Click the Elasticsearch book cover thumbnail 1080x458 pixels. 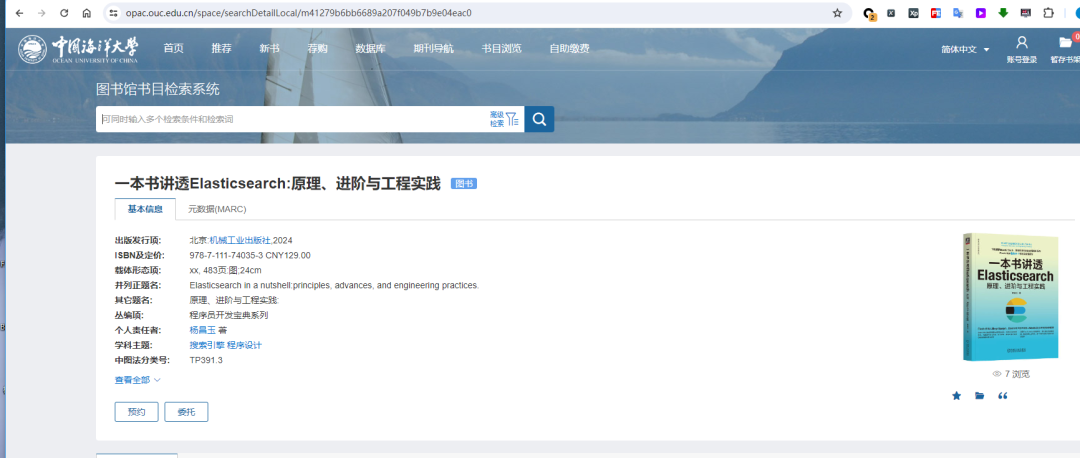[1010, 297]
